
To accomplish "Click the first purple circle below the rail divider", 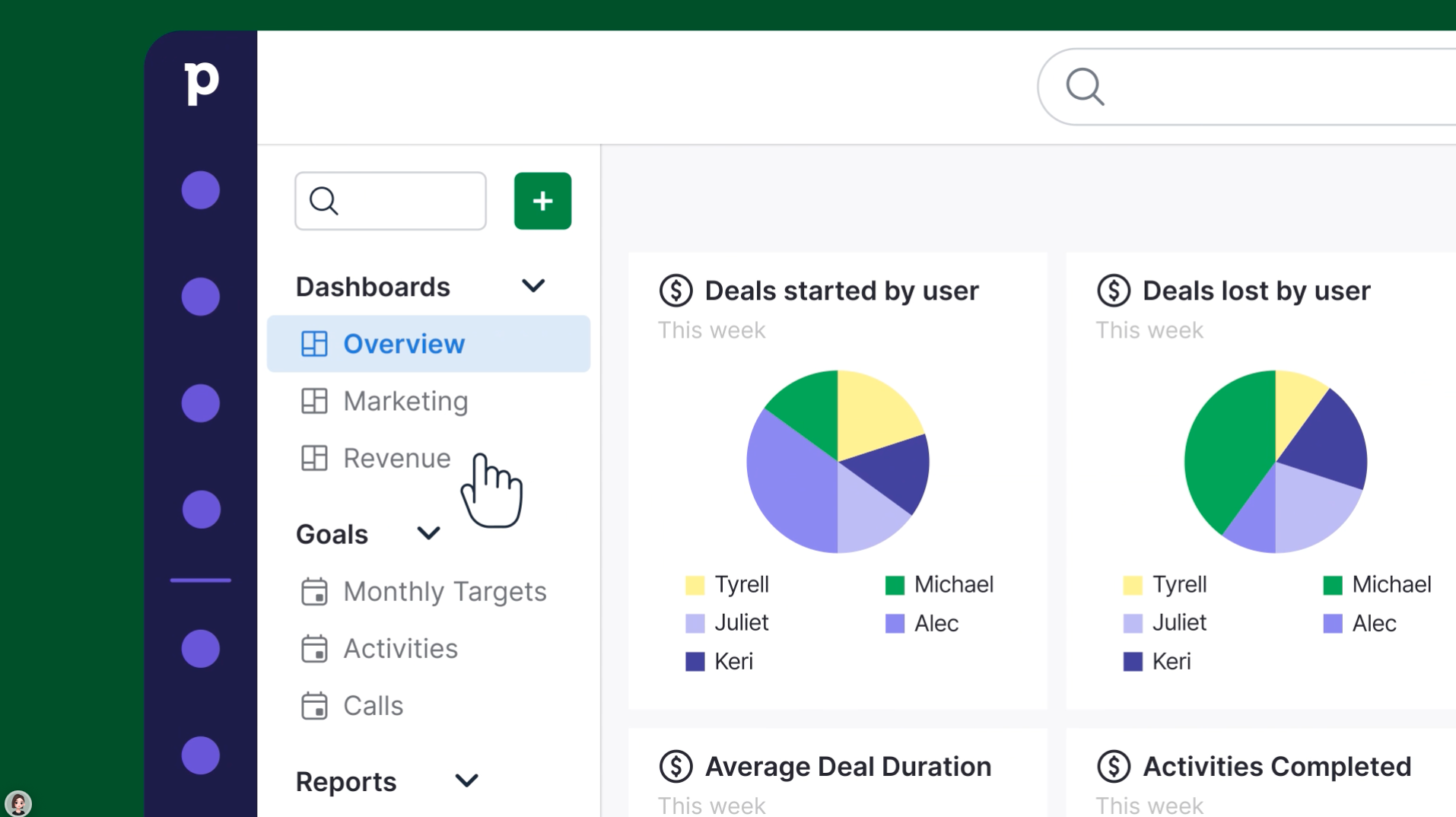I will (x=201, y=649).
